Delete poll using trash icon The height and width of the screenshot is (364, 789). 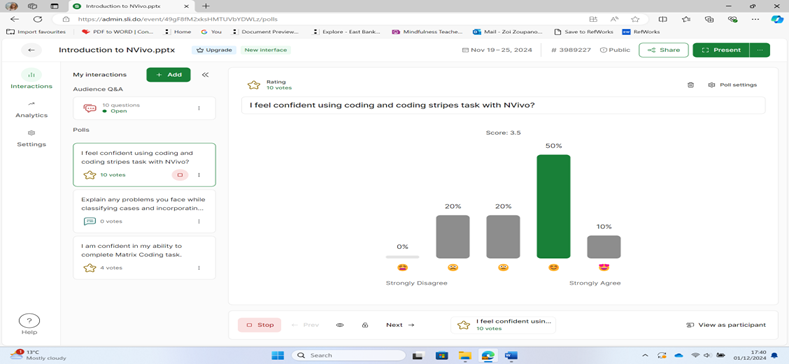690,85
